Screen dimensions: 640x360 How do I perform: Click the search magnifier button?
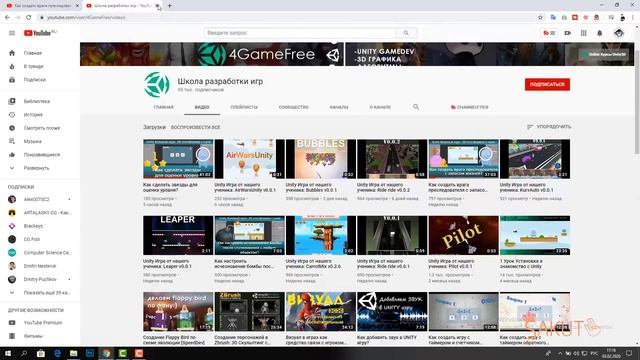tap(406, 33)
